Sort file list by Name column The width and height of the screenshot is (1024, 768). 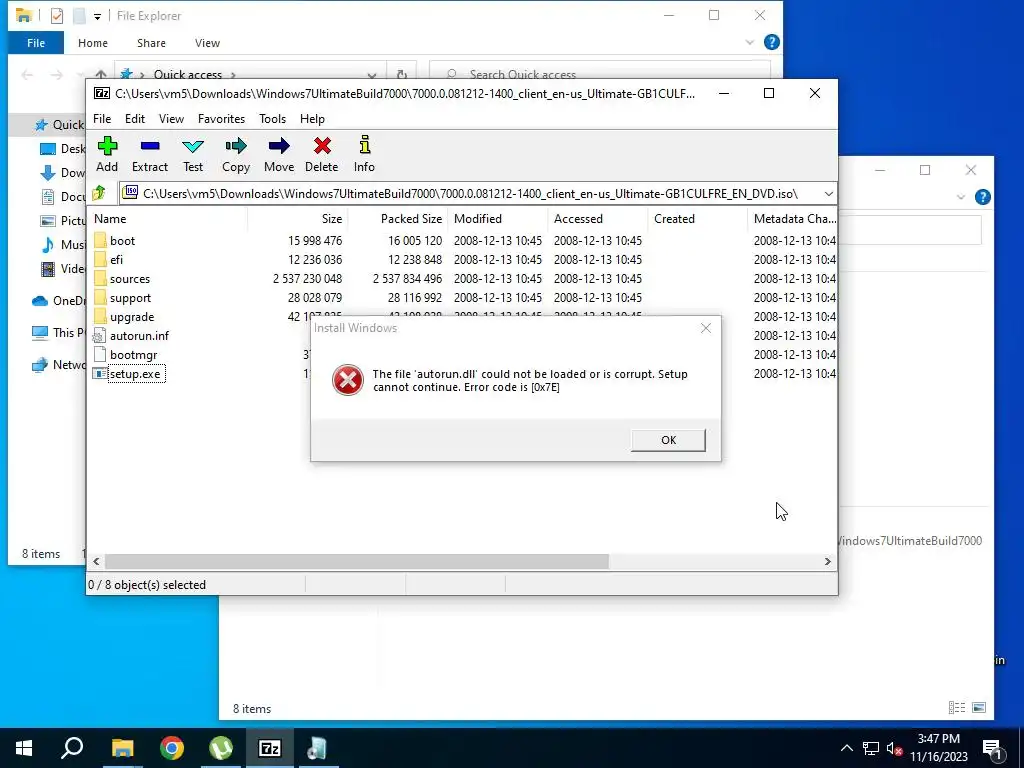(110, 219)
